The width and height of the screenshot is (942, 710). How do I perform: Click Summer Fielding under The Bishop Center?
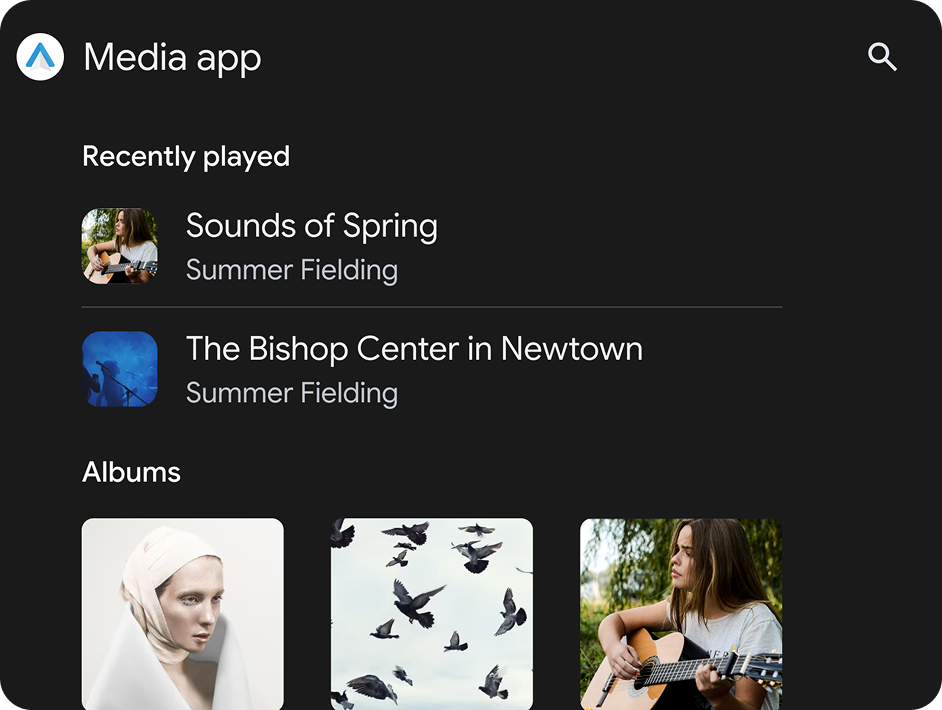coord(291,393)
